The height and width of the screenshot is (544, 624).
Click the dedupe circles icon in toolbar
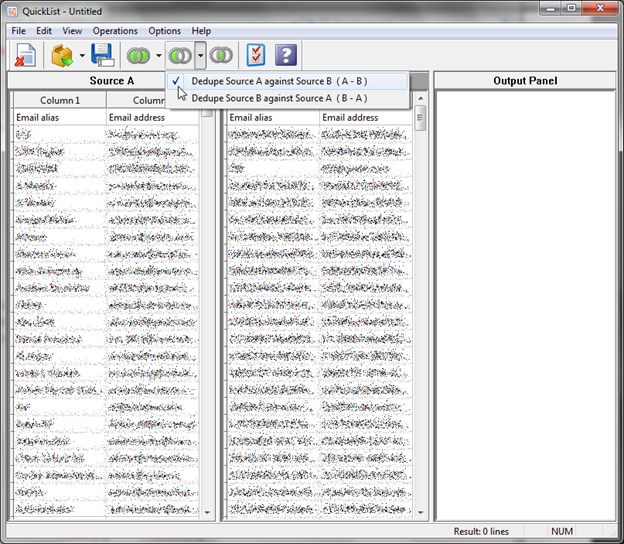point(180,55)
